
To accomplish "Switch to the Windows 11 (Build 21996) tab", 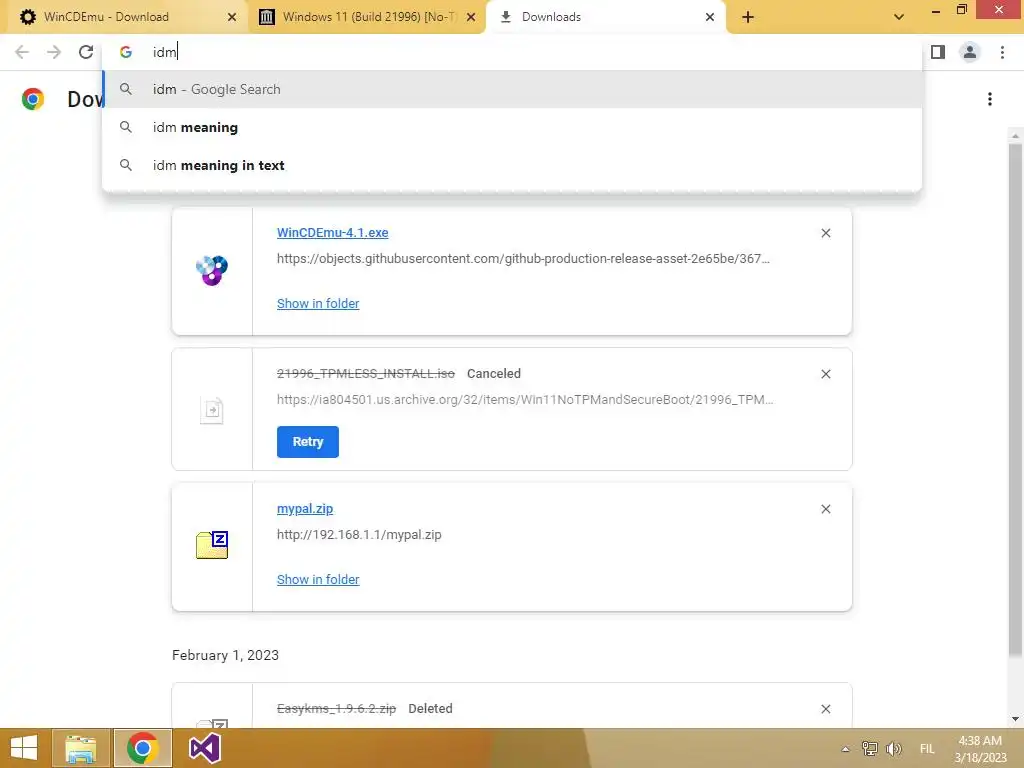I will coord(368,17).
